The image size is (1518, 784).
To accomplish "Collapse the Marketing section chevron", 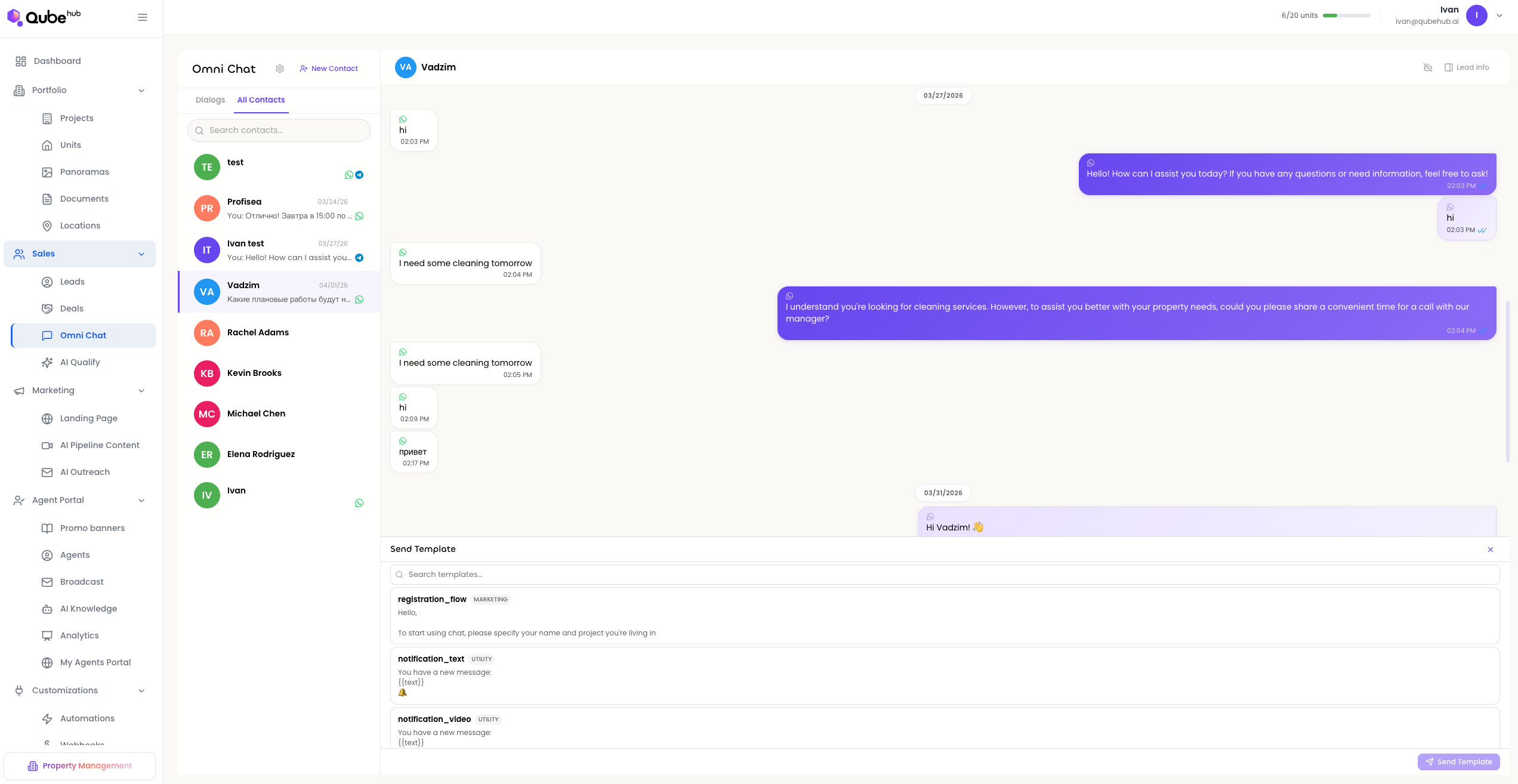I will tap(141, 391).
